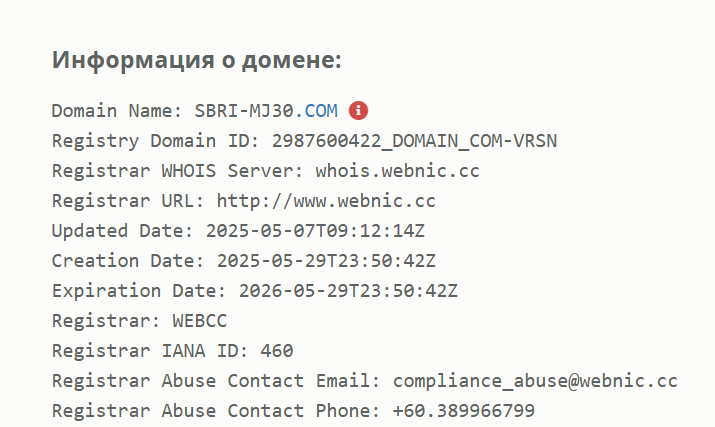
Task: Click the 'Registrar URL:' label
Action: coord(129,201)
